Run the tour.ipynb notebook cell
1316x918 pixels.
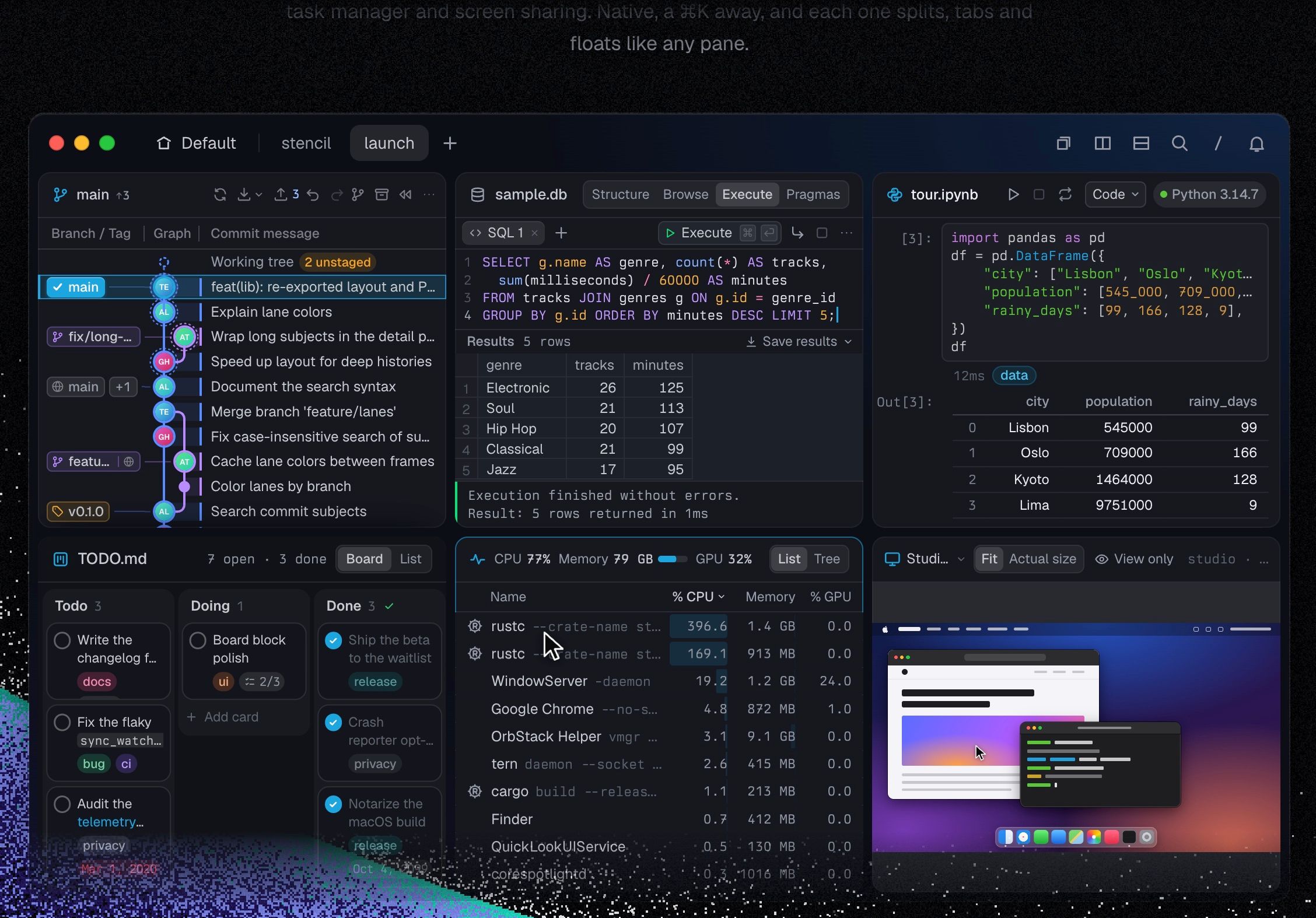(x=1013, y=195)
